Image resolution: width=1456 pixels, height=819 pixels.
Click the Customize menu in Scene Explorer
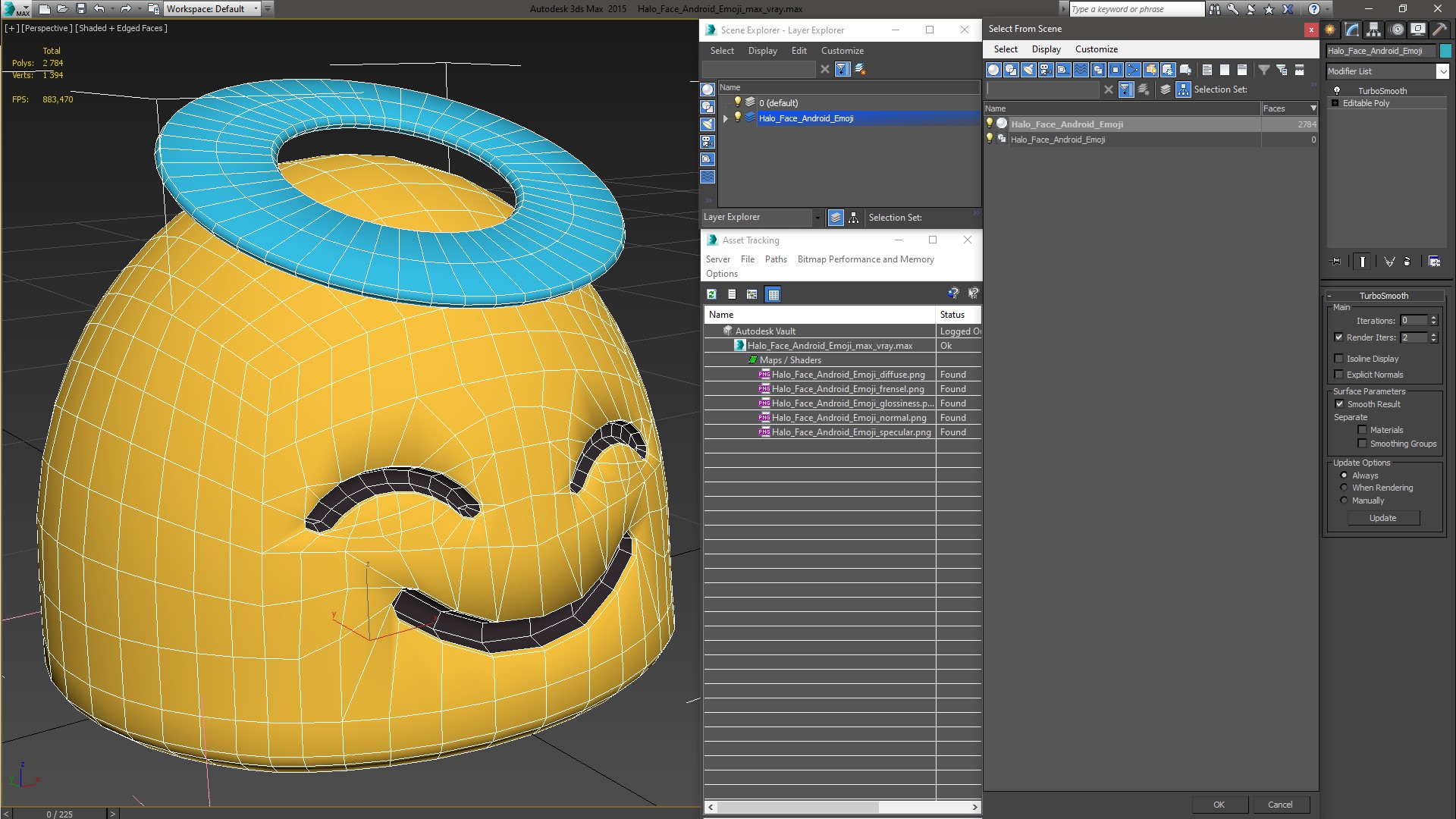click(x=843, y=50)
